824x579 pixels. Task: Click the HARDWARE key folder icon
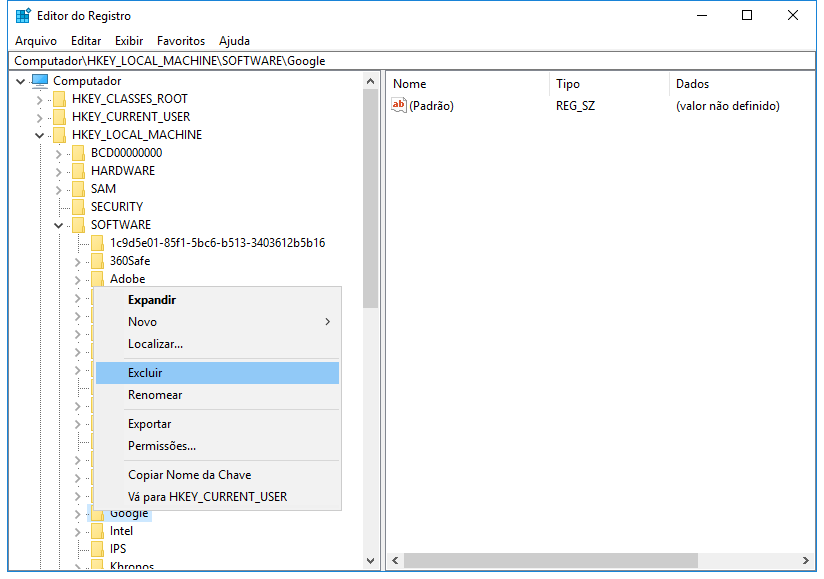pos(78,171)
